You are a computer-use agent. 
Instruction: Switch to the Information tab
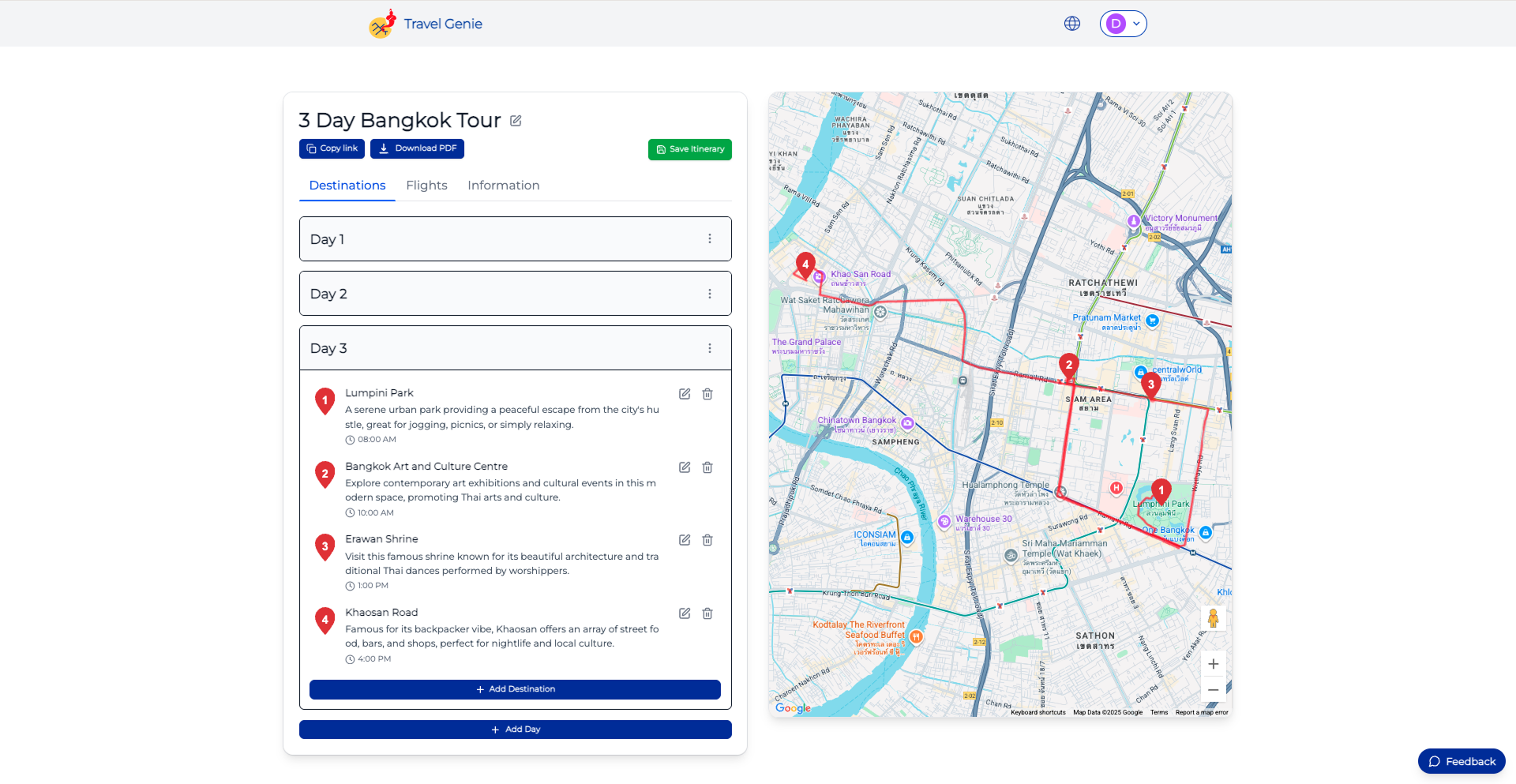(x=504, y=186)
